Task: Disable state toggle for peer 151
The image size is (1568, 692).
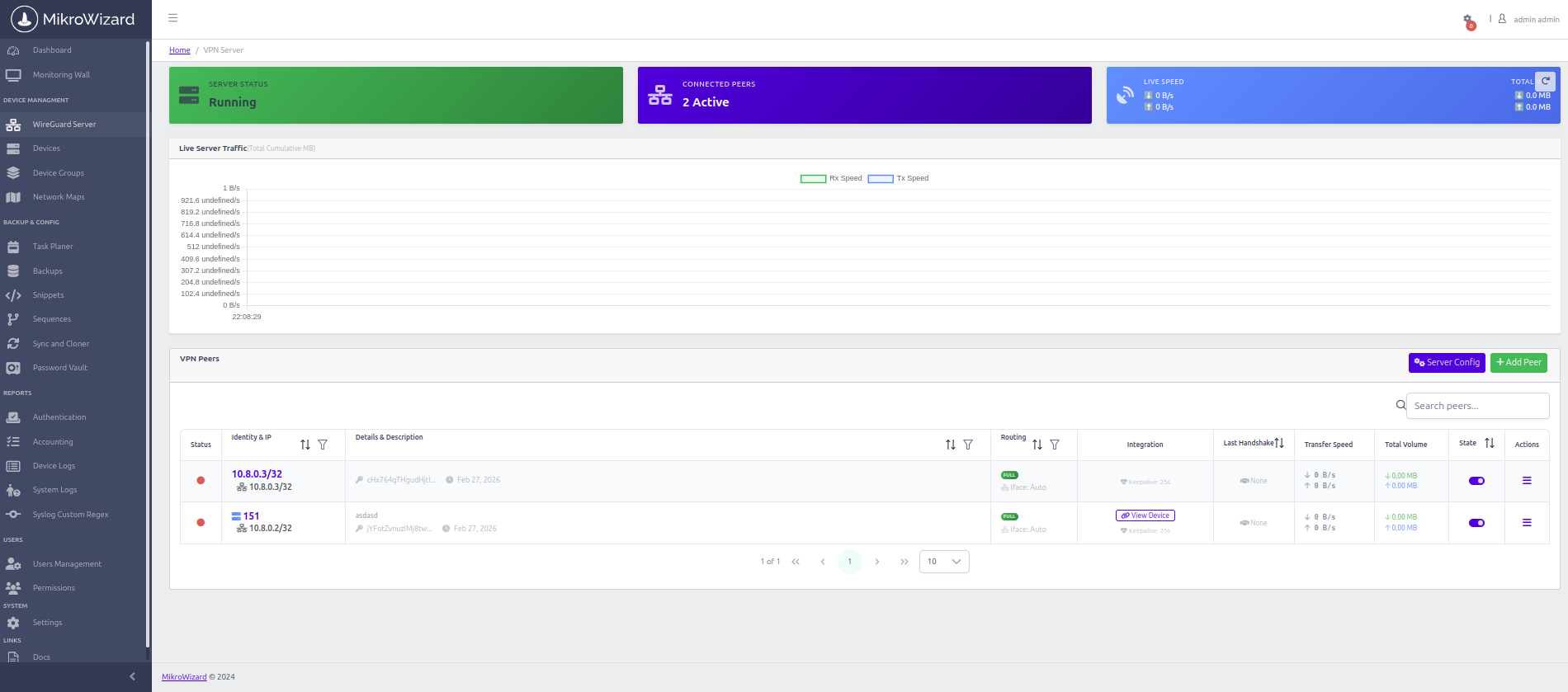Action: [x=1476, y=523]
